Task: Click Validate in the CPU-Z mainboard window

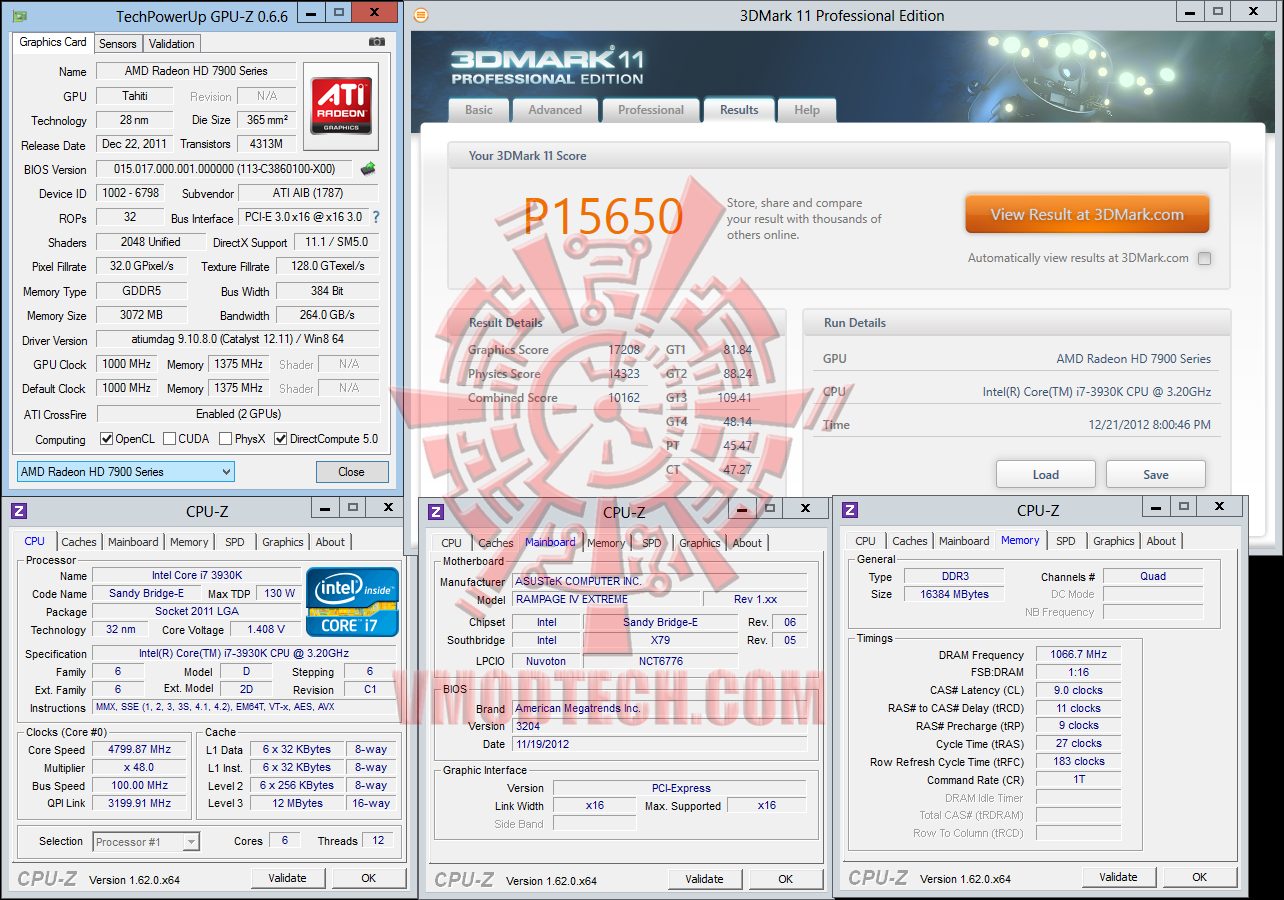Action: (705, 879)
